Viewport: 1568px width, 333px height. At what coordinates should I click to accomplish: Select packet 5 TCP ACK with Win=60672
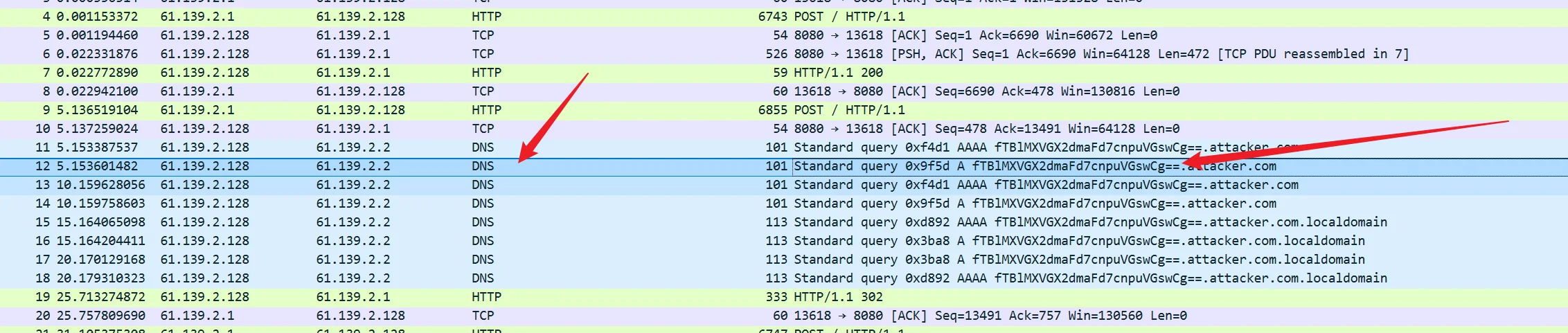point(975,35)
